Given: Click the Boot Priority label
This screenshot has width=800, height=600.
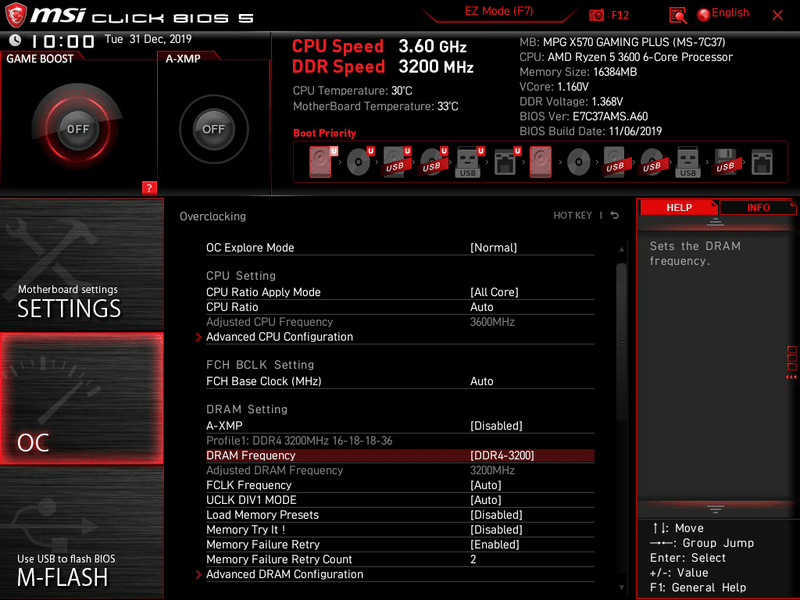Looking at the screenshot, I should point(324,133).
